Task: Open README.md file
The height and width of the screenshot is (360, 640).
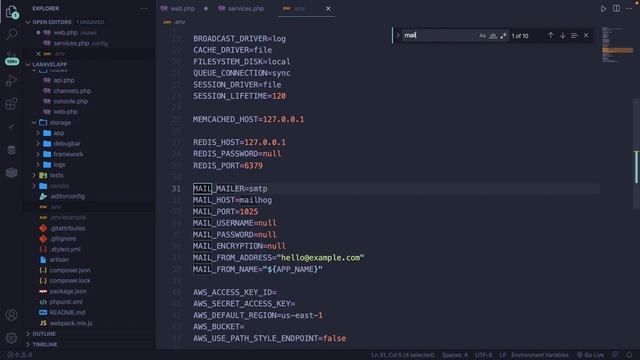Action: (x=67, y=313)
